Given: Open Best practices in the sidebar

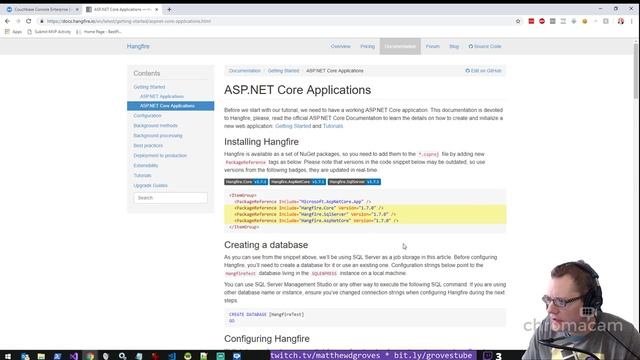Looking at the screenshot, I should (x=148, y=146).
